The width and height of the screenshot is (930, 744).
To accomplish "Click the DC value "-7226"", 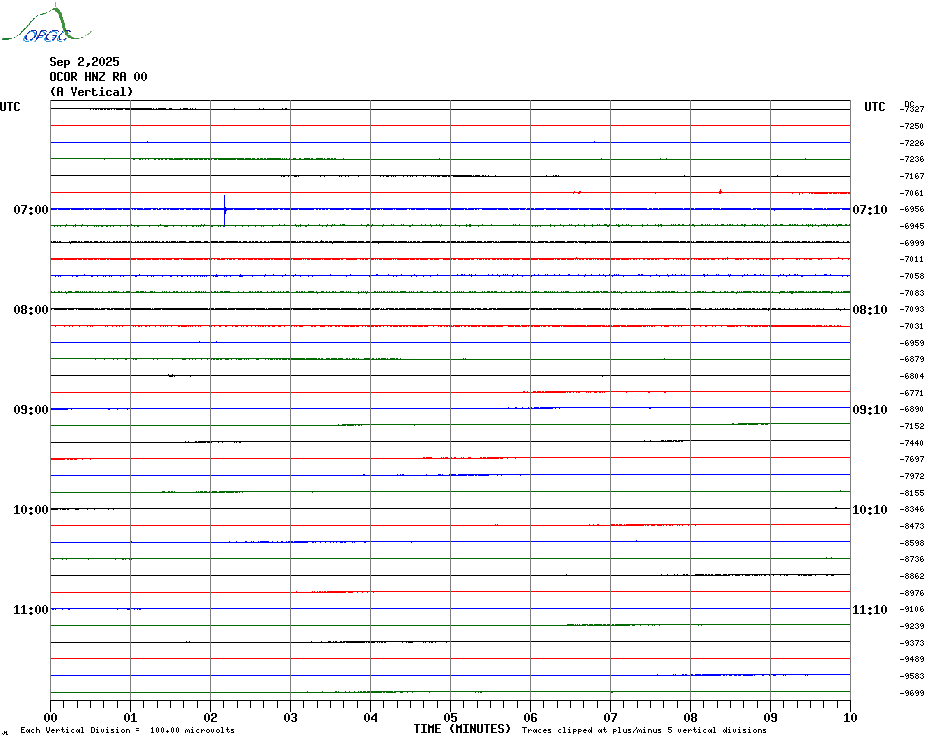I will (912, 143).
